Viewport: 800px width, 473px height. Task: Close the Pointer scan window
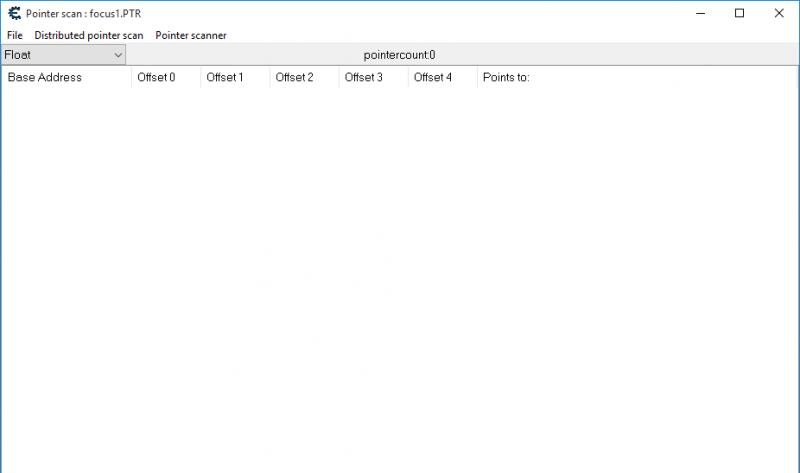pos(779,14)
